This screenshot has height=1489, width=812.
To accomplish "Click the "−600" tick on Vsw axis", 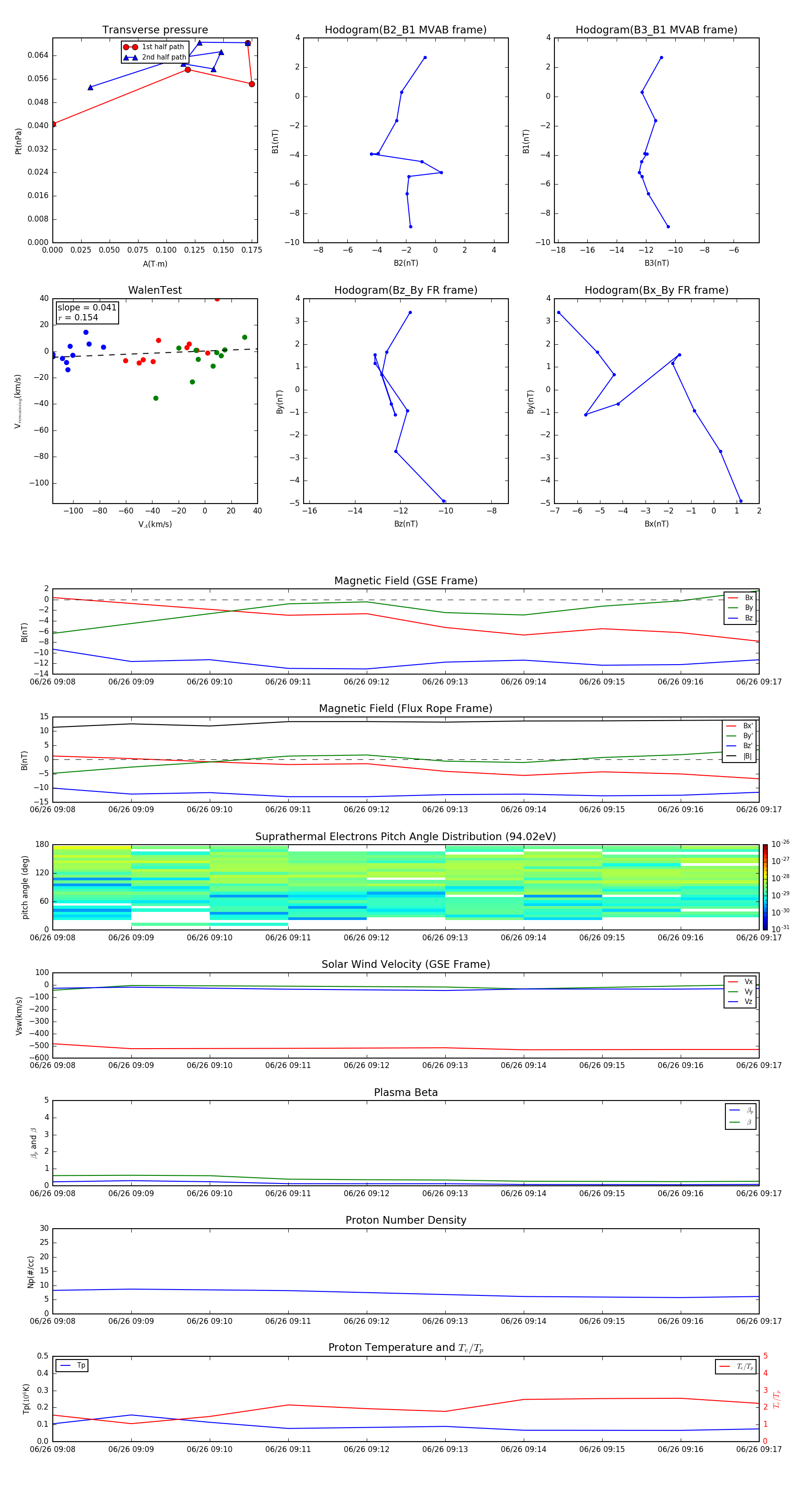I will coord(39,1057).
